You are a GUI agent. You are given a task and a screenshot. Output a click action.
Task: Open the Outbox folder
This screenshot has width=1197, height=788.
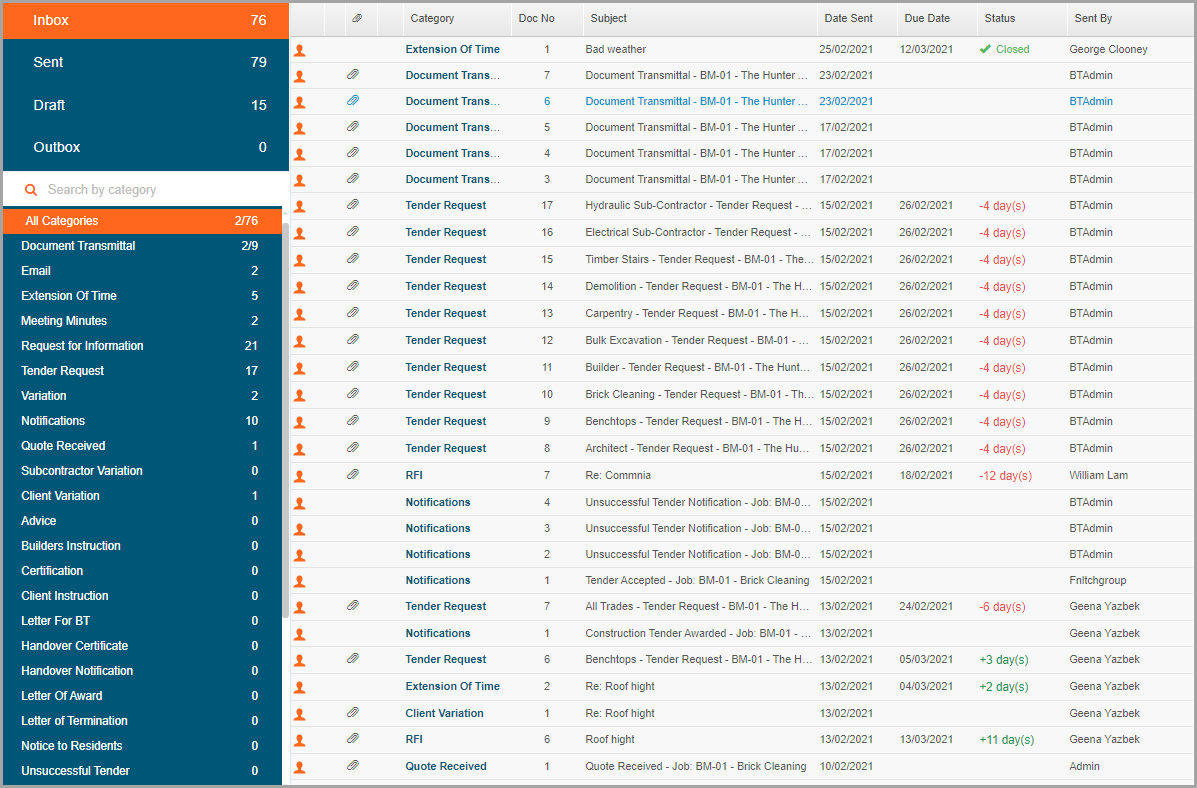[146, 147]
